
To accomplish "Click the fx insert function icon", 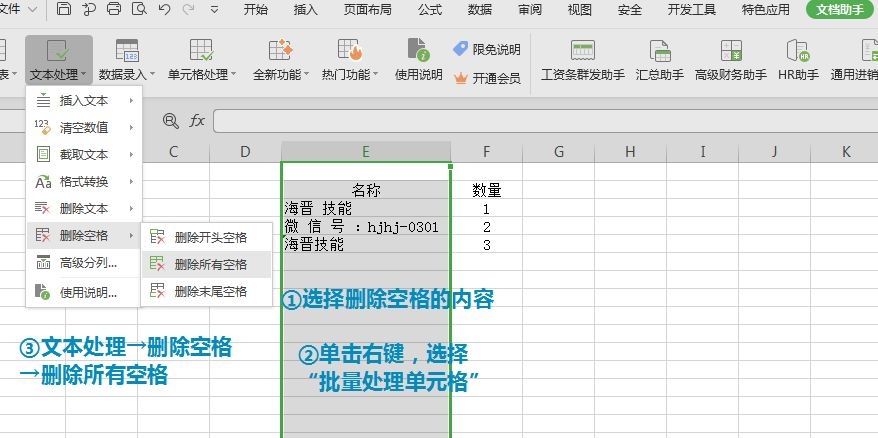I will [197, 120].
